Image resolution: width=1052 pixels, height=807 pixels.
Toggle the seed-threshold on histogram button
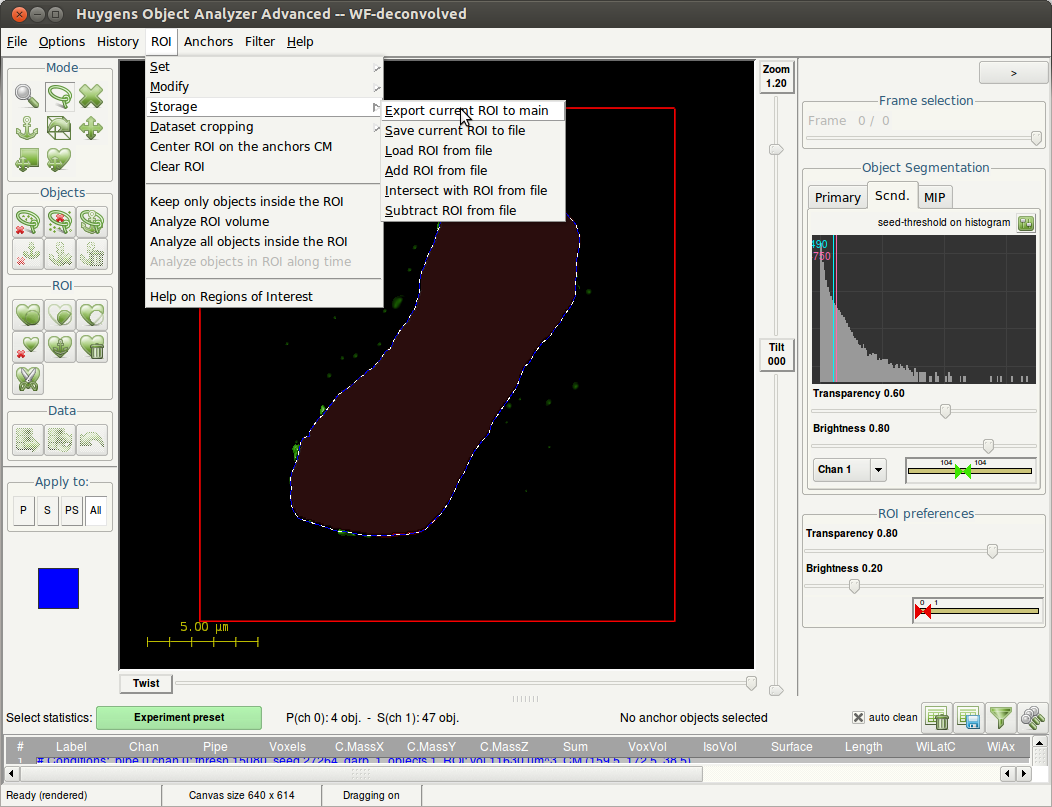point(1026,223)
